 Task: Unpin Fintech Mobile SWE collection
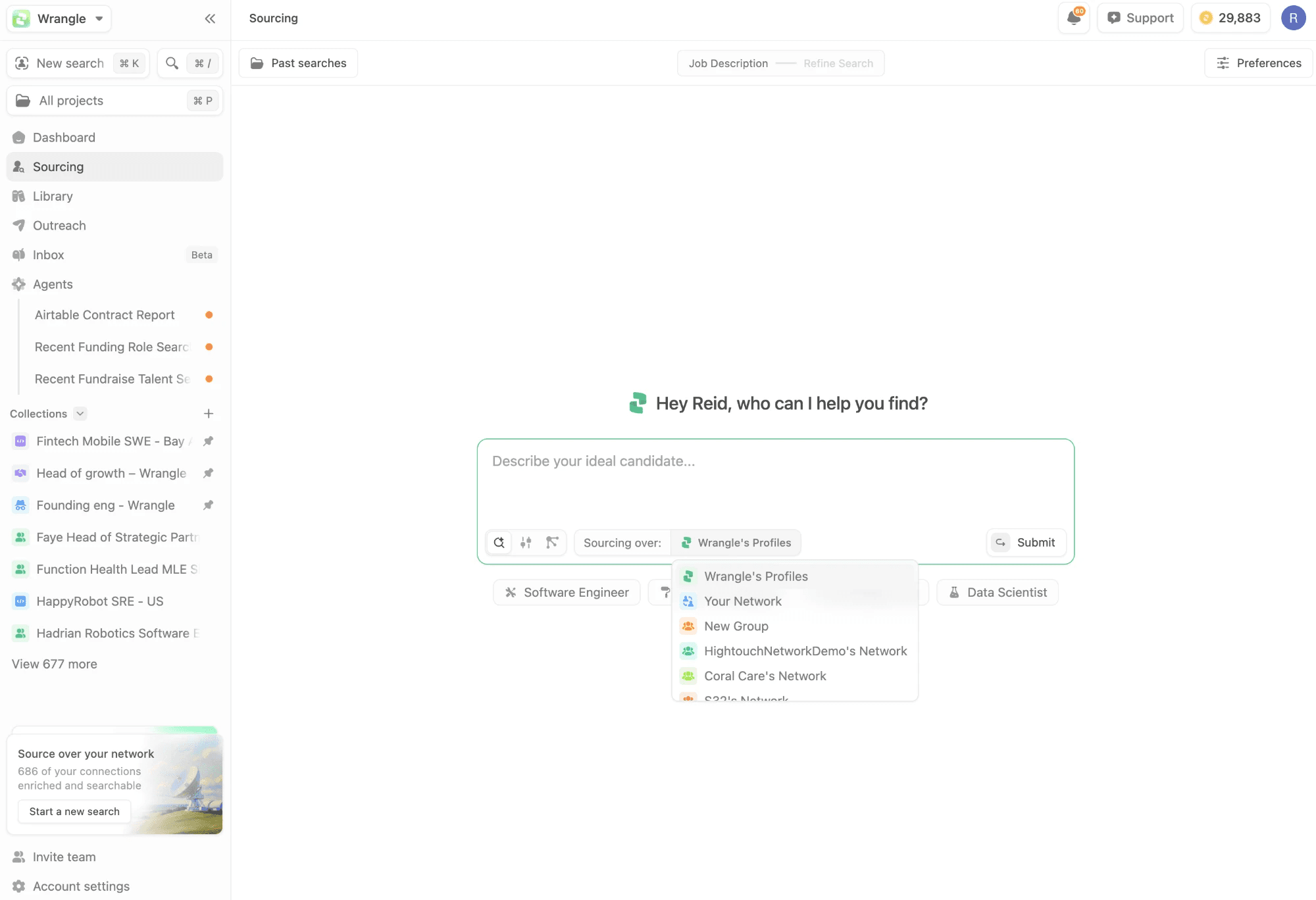tap(208, 441)
